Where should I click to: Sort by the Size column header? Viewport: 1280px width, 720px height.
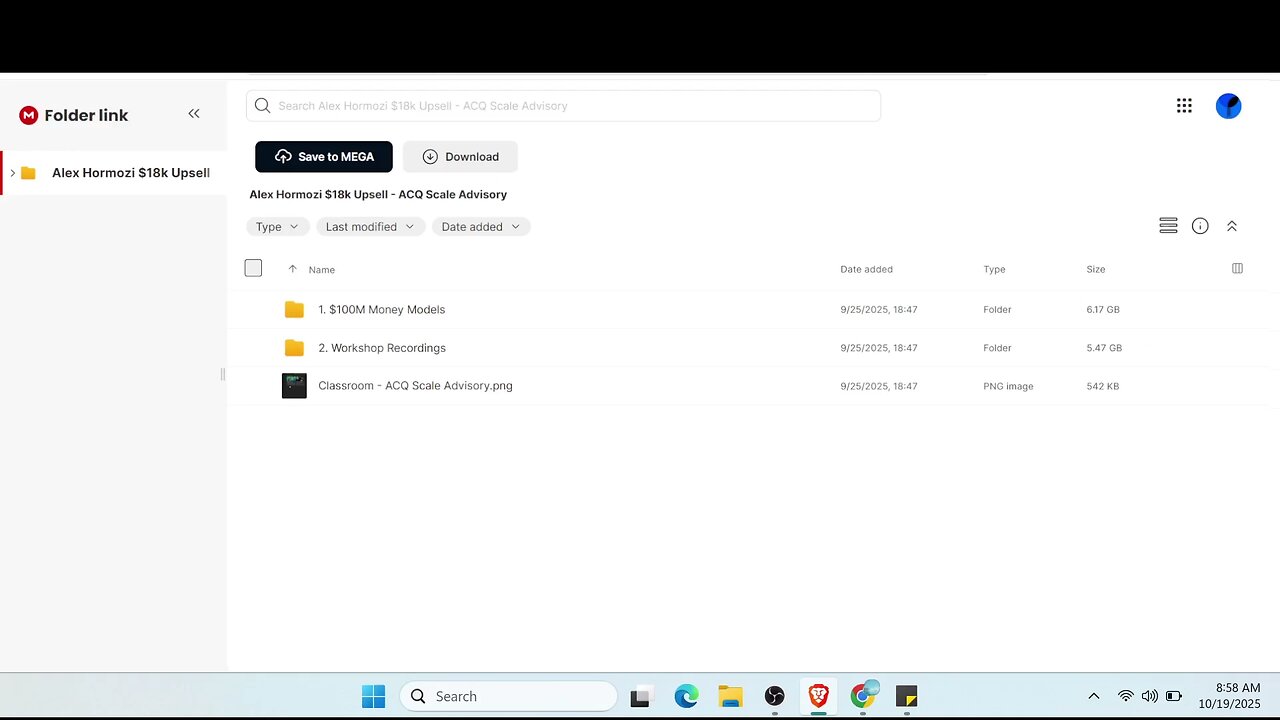point(1096,270)
